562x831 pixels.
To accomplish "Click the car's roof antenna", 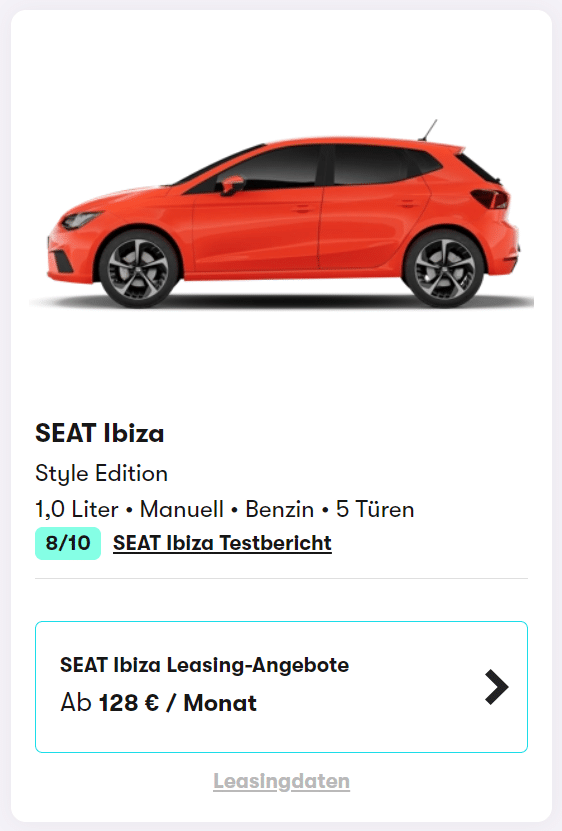I will pos(428,130).
